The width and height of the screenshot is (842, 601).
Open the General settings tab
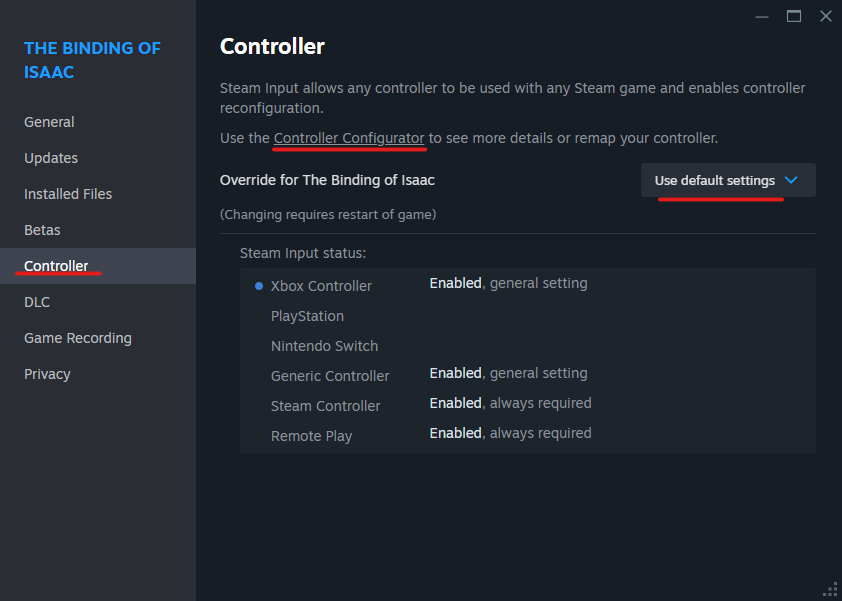point(49,122)
